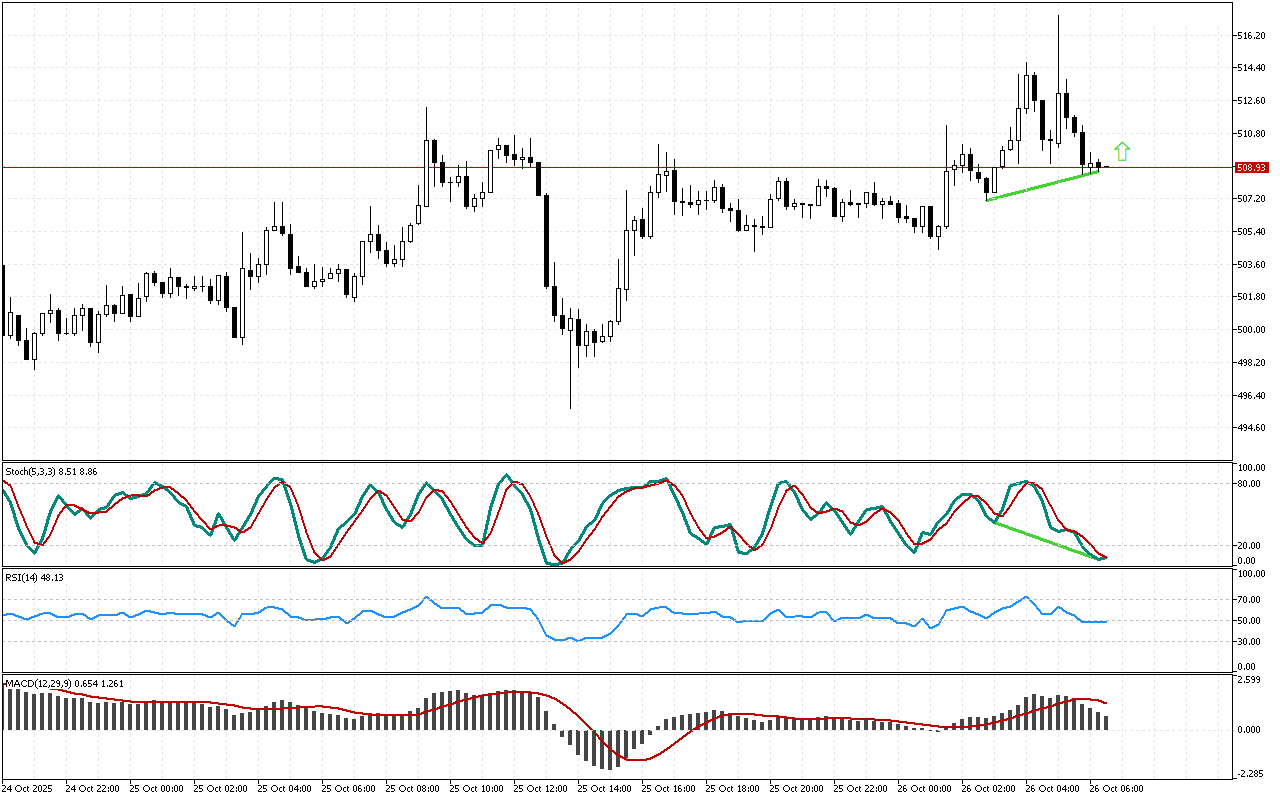Click the 2.599 value on MACD scale

click(x=1250, y=680)
